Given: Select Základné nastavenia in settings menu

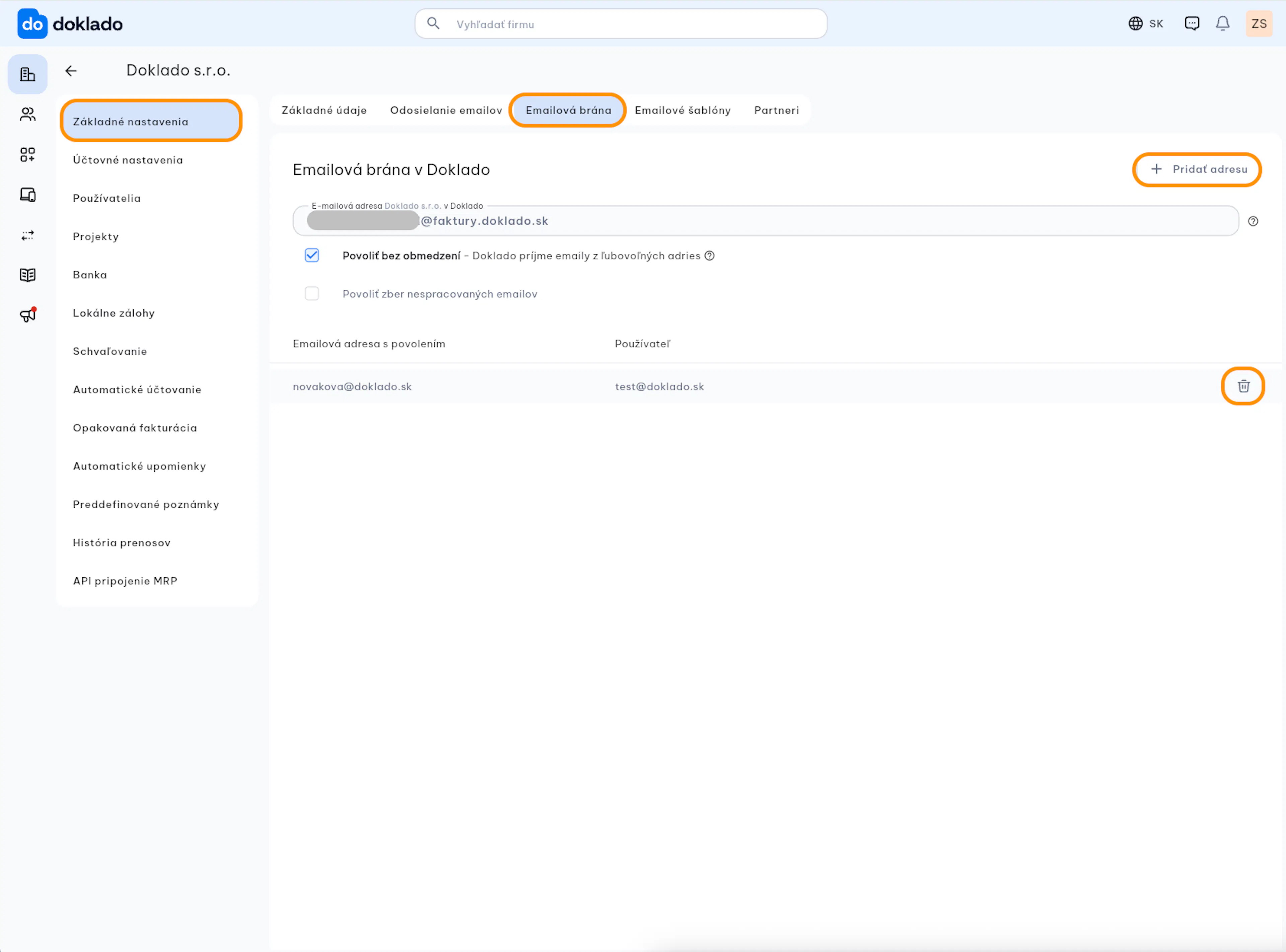Looking at the screenshot, I should tap(151, 121).
